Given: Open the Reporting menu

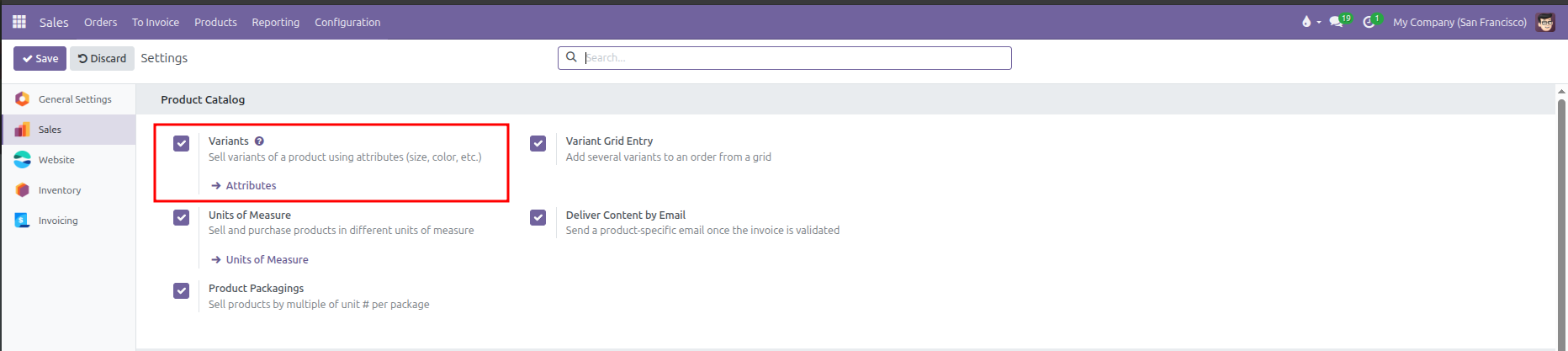Looking at the screenshot, I should pos(275,22).
